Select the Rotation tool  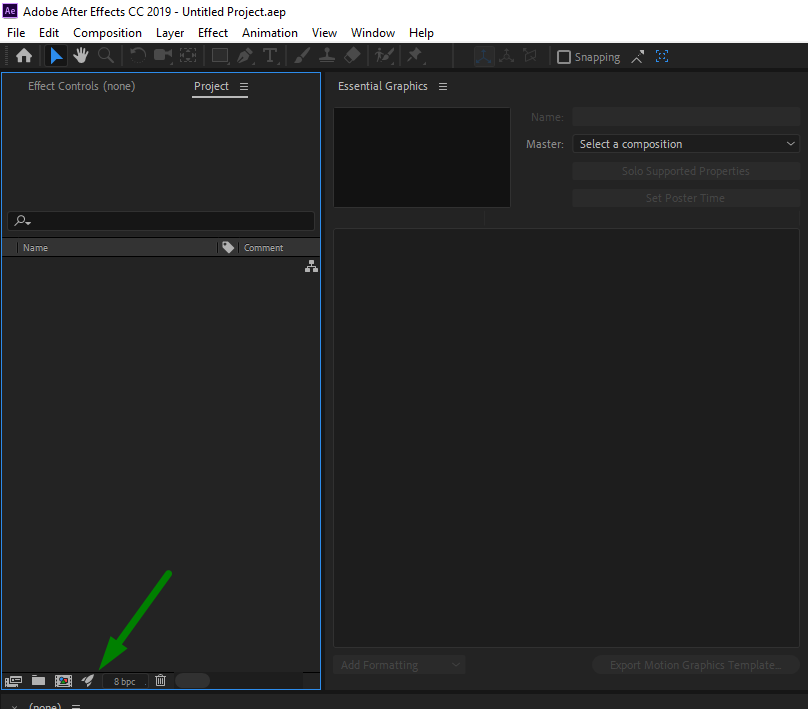coord(138,56)
